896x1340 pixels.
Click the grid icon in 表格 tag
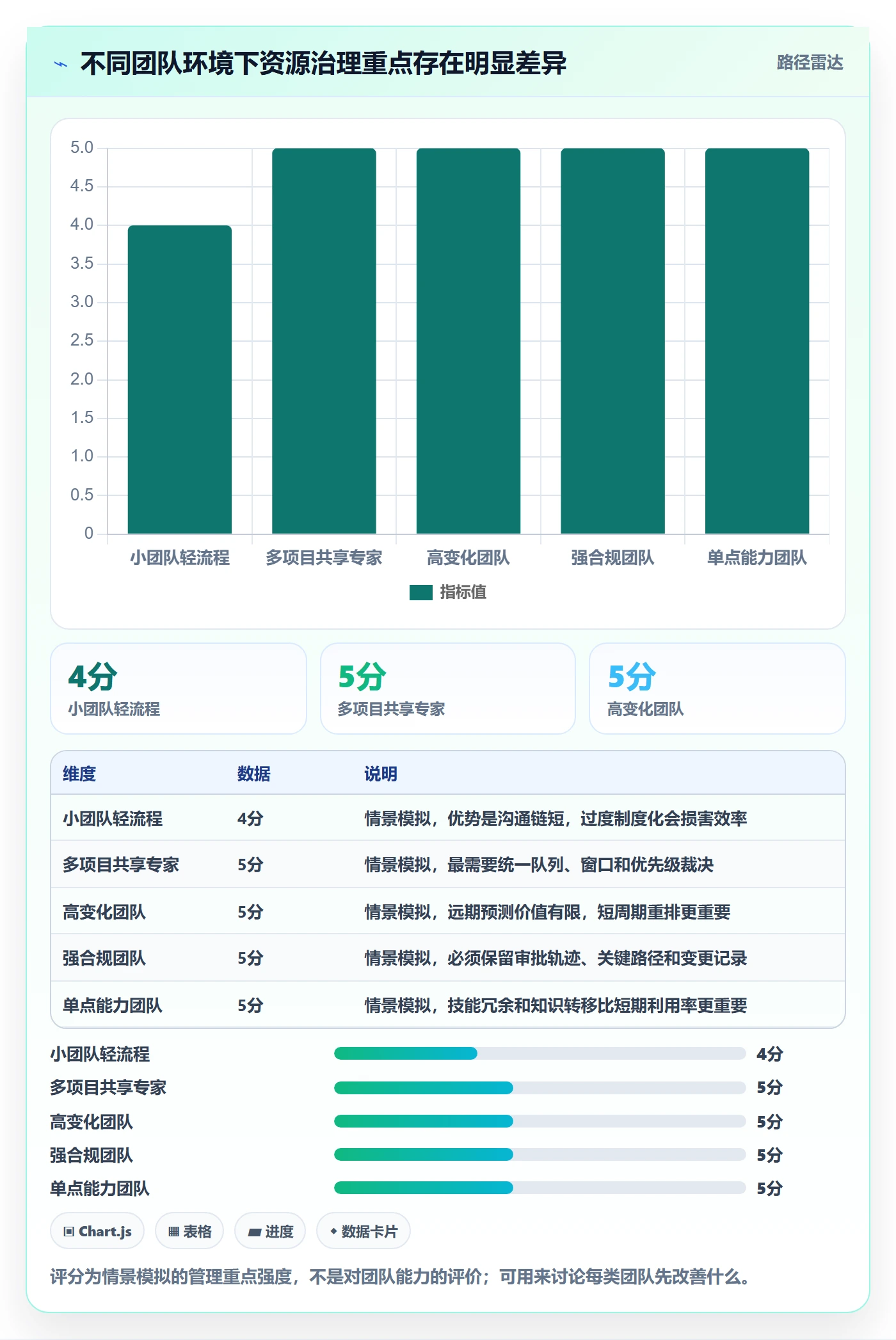tap(174, 1232)
